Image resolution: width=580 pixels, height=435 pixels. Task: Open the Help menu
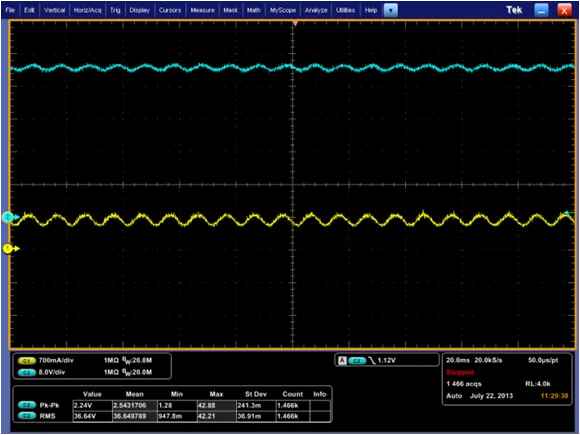pyautogui.click(x=371, y=10)
